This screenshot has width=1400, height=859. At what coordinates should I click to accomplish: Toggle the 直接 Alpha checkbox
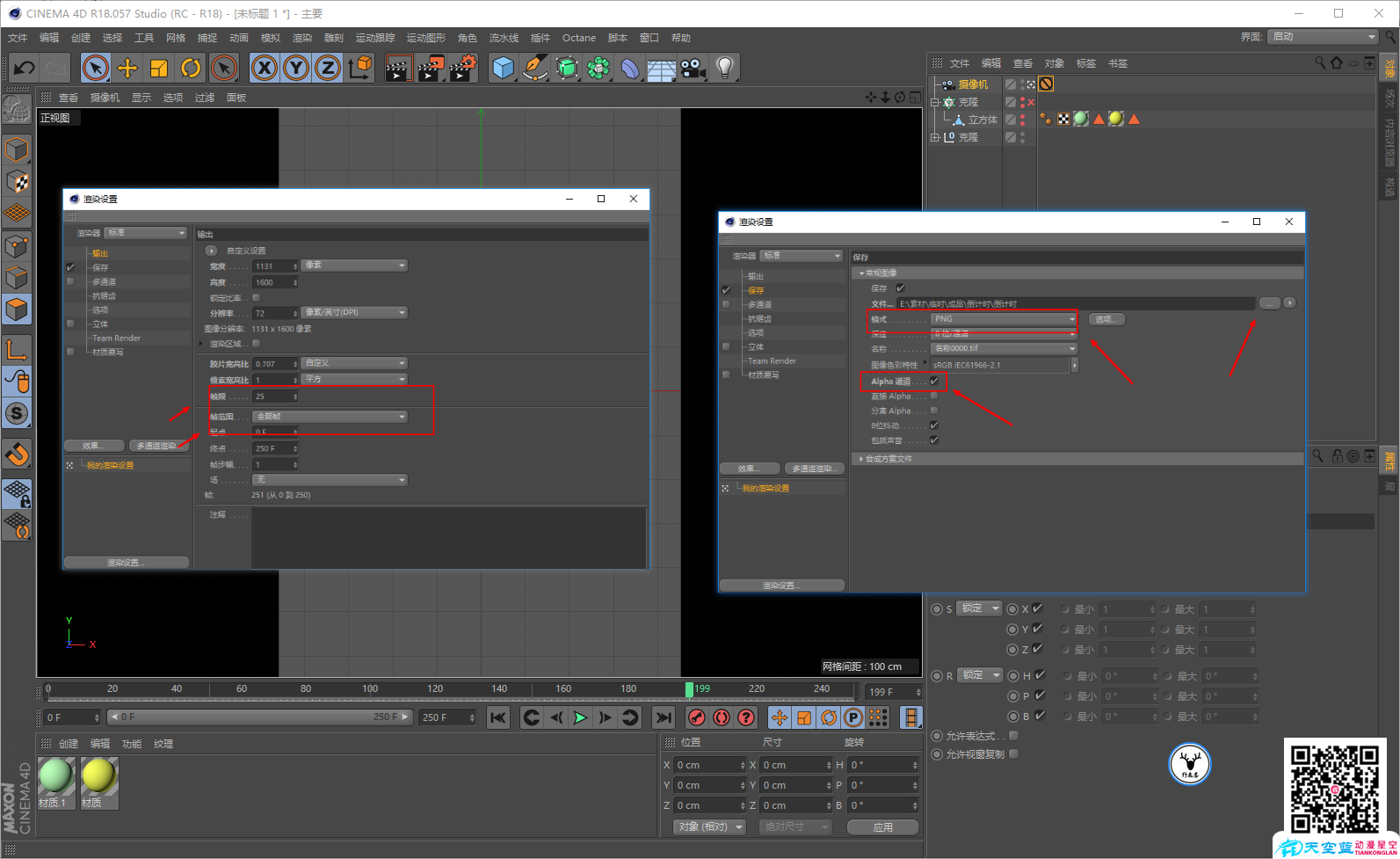pyautogui.click(x=934, y=396)
